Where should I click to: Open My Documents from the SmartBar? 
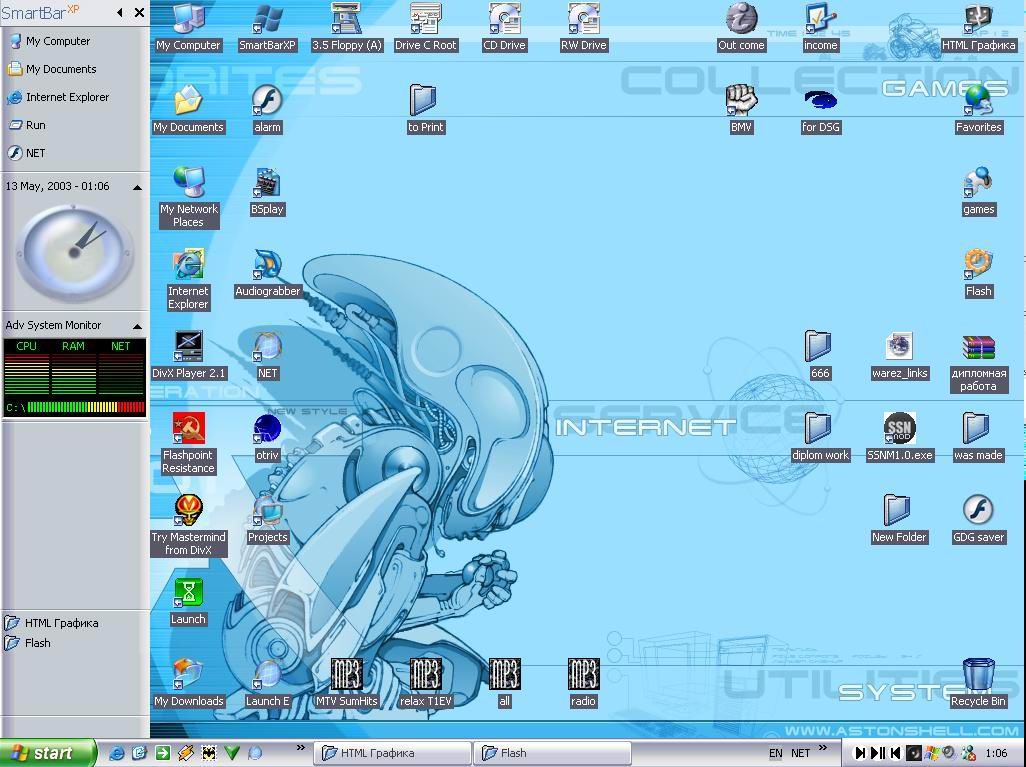click(x=52, y=69)
